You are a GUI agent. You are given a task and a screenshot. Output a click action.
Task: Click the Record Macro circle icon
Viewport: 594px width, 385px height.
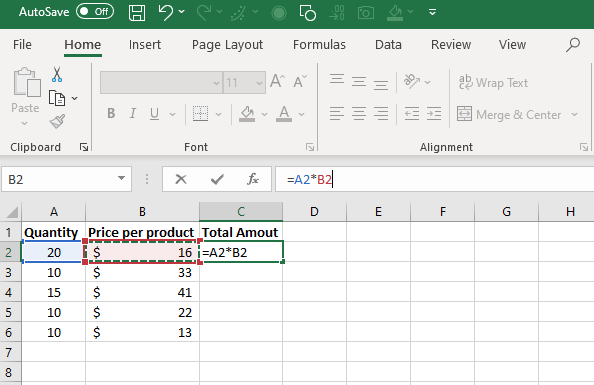coord(279,13)
